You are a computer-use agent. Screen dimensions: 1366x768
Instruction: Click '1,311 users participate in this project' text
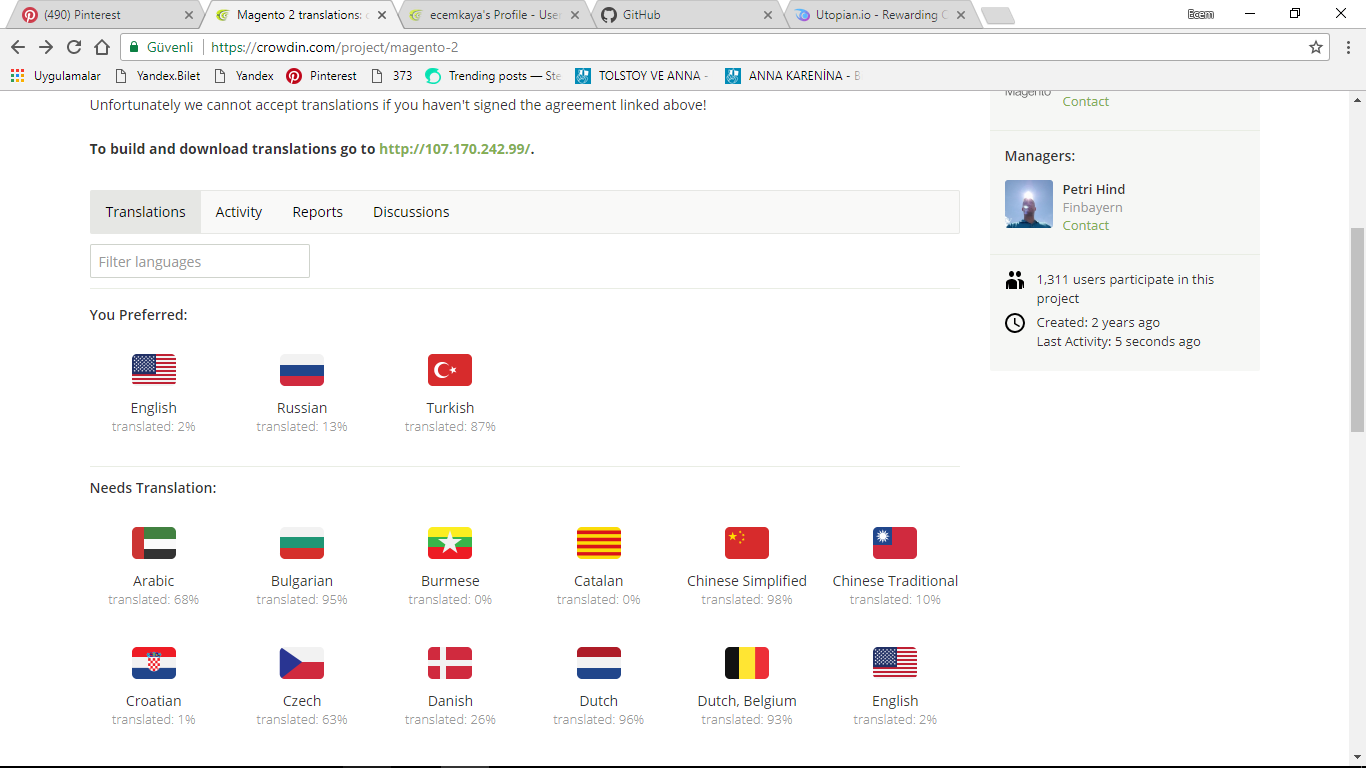tap(1125, 289)
